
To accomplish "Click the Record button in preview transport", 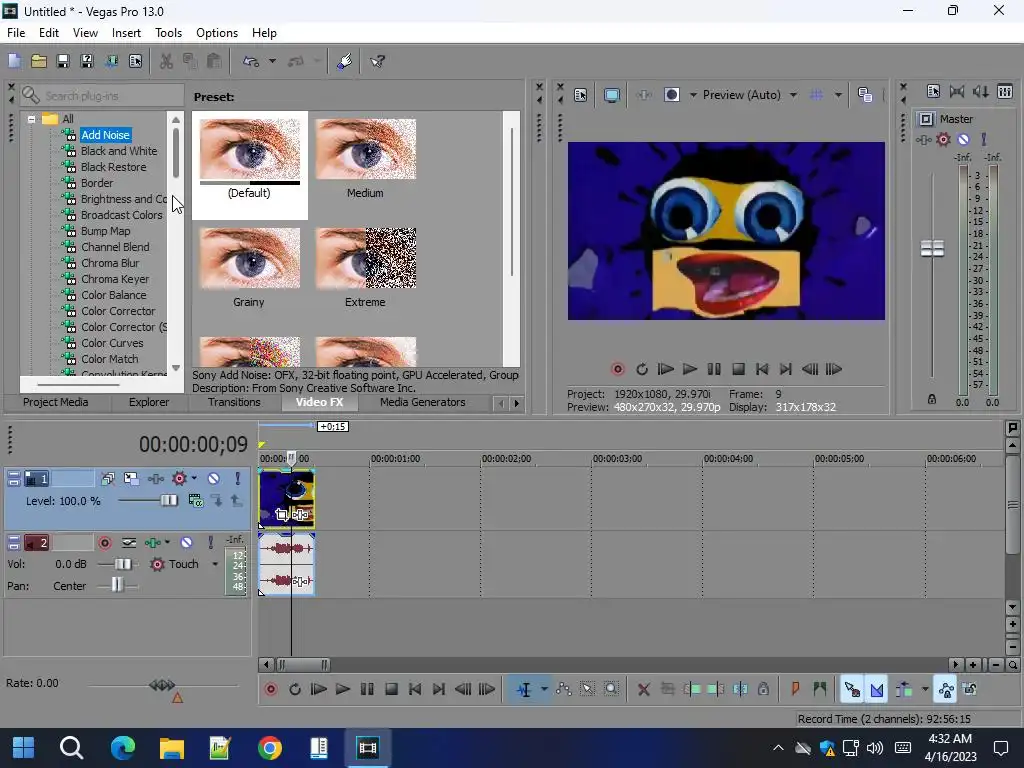I will [617, 369].
